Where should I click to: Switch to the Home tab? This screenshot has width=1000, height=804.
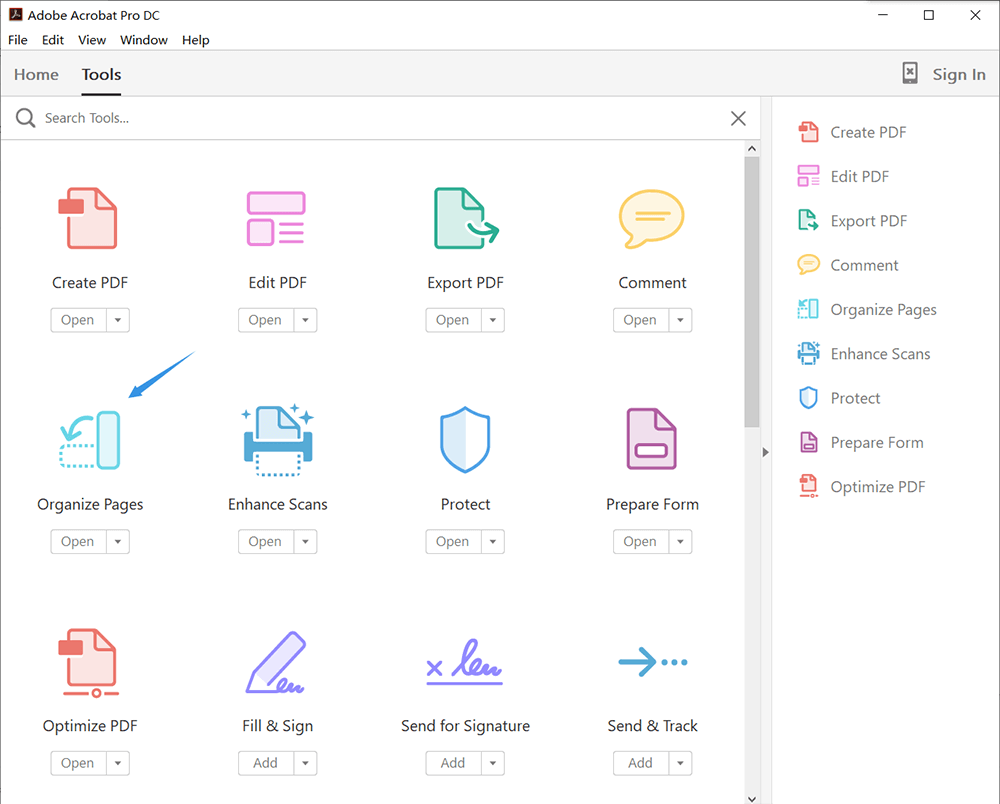tap(36, 74)
